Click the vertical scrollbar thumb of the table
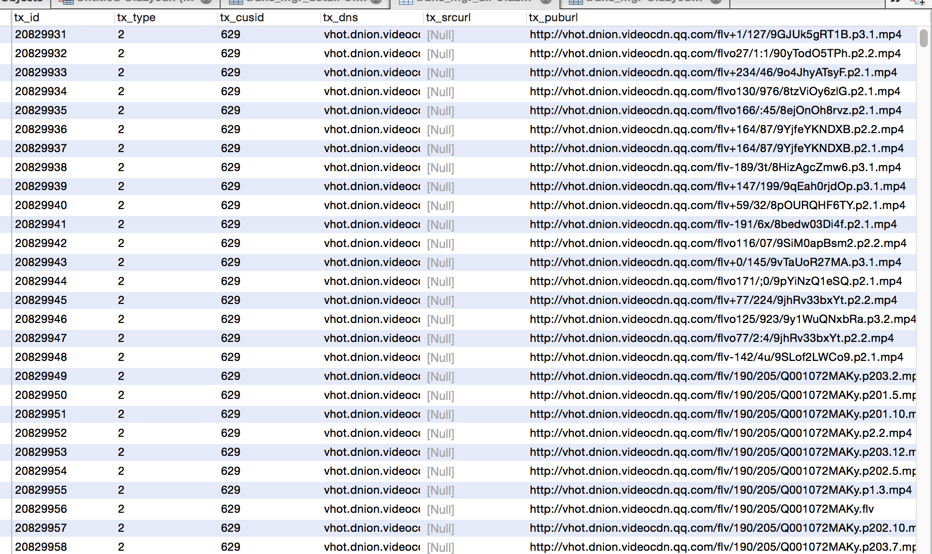 point(923,37)
